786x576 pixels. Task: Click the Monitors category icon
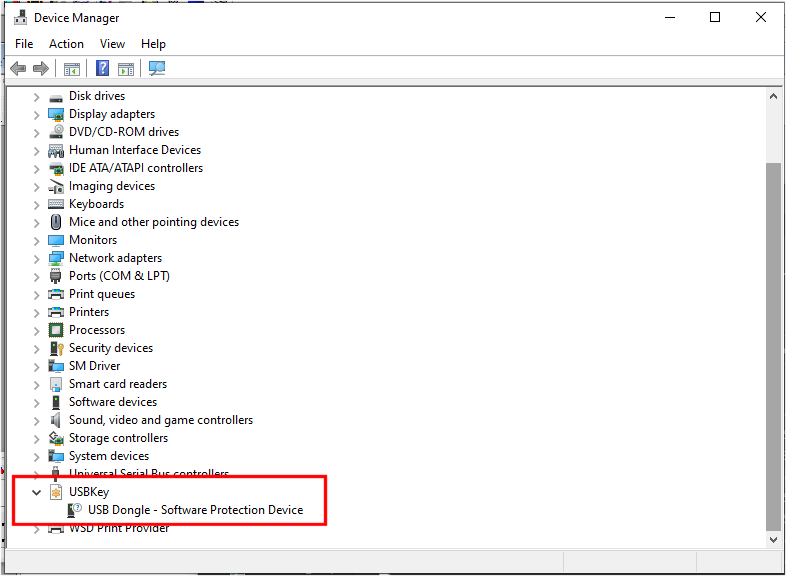click(56, 240)
